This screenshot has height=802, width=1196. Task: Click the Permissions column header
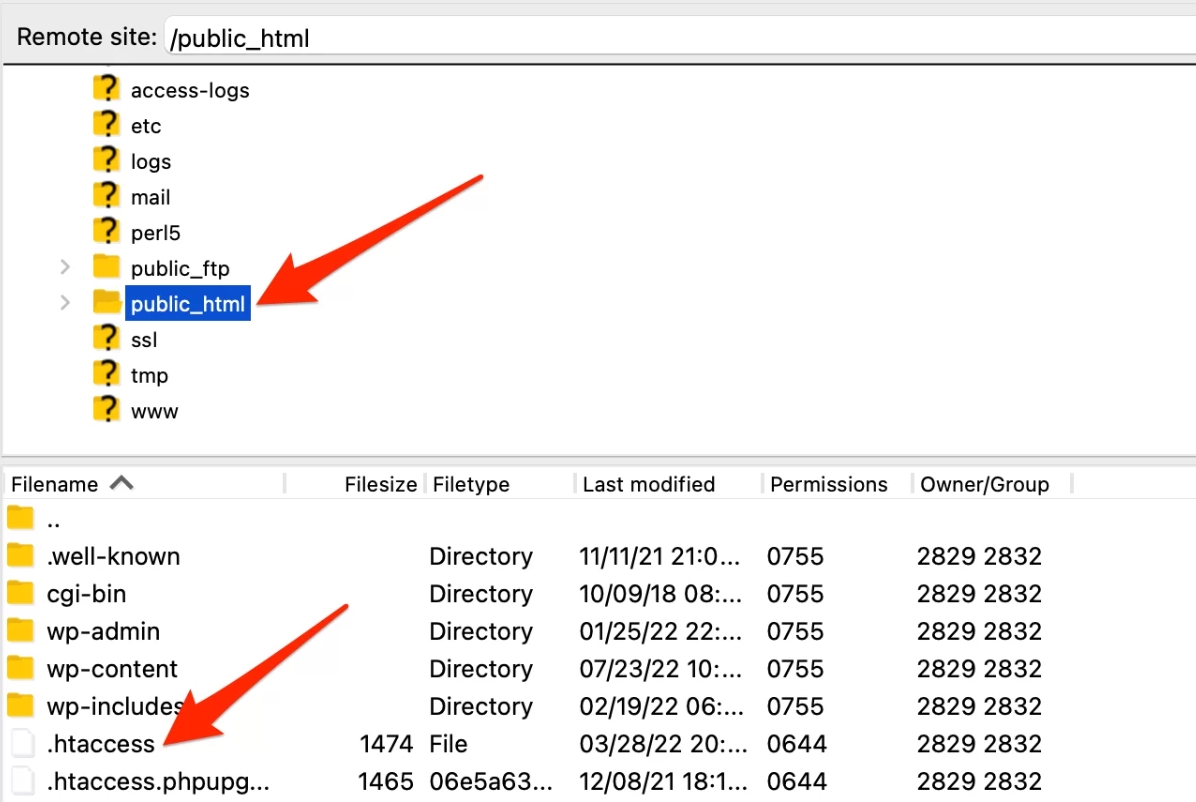(x=830, y=484)
